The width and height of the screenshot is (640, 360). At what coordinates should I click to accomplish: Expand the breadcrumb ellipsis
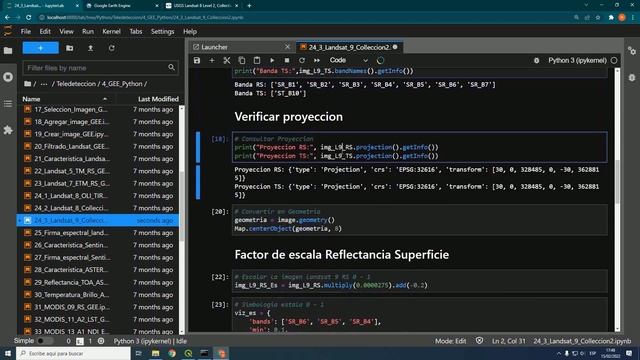44,84
